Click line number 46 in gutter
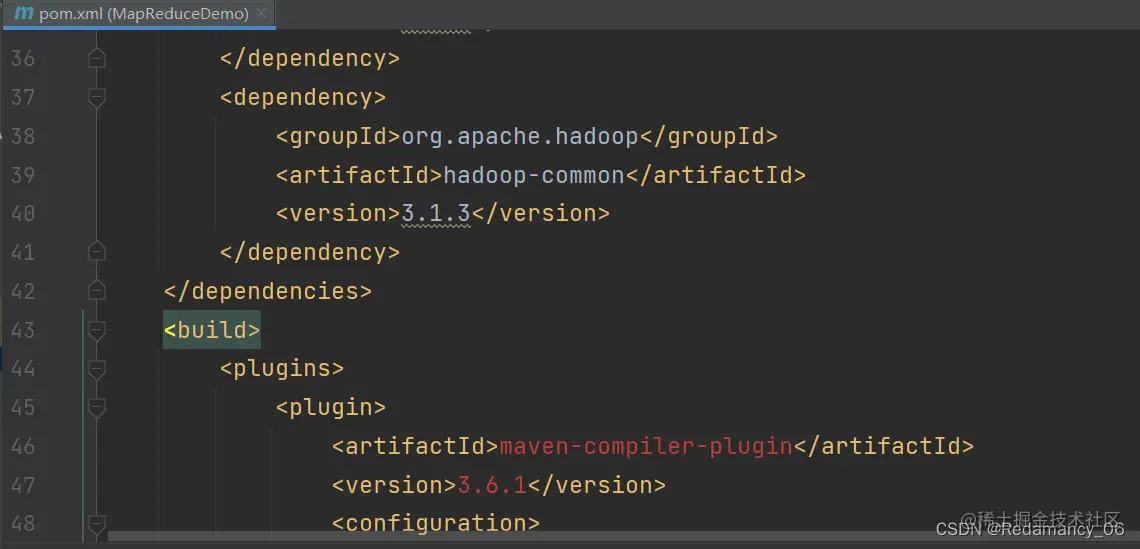The height and width of the screenshot is (549, 1140). (23, 446)
